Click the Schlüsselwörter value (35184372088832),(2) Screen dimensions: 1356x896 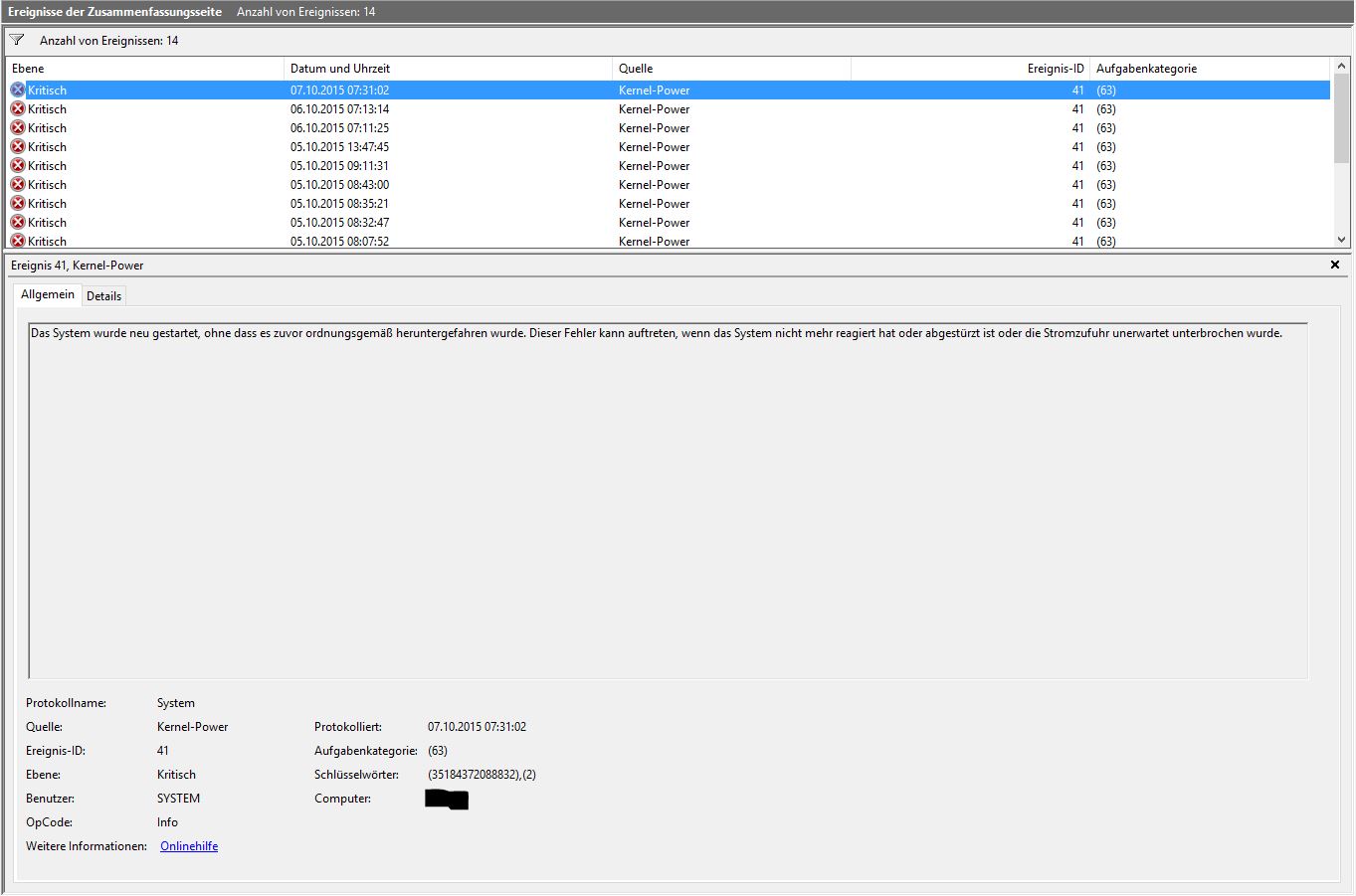coord(482,775)
